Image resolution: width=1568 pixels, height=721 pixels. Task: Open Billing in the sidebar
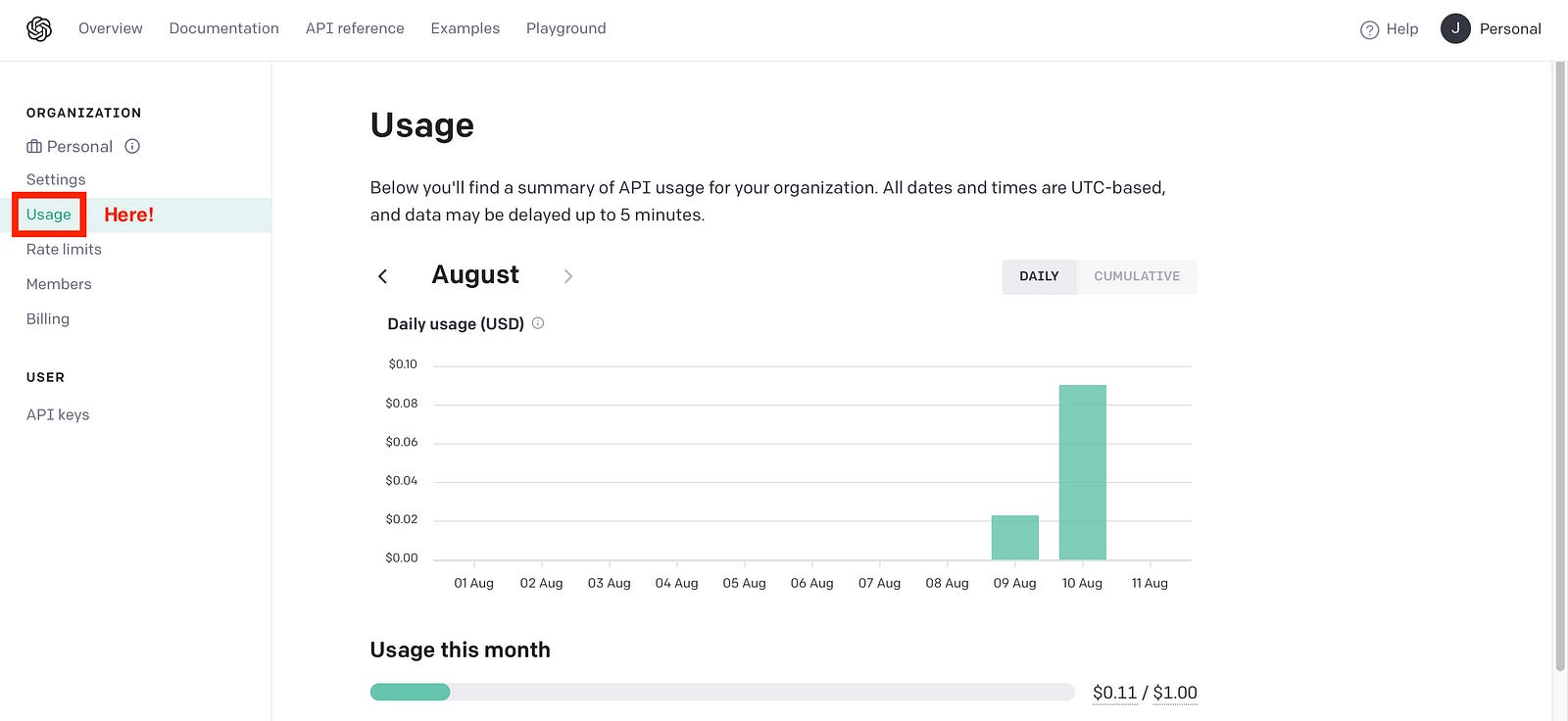tap(48, 318)
